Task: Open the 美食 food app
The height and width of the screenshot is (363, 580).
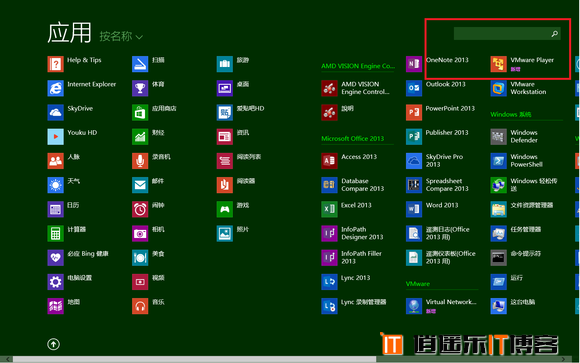Action: point(148,258)
